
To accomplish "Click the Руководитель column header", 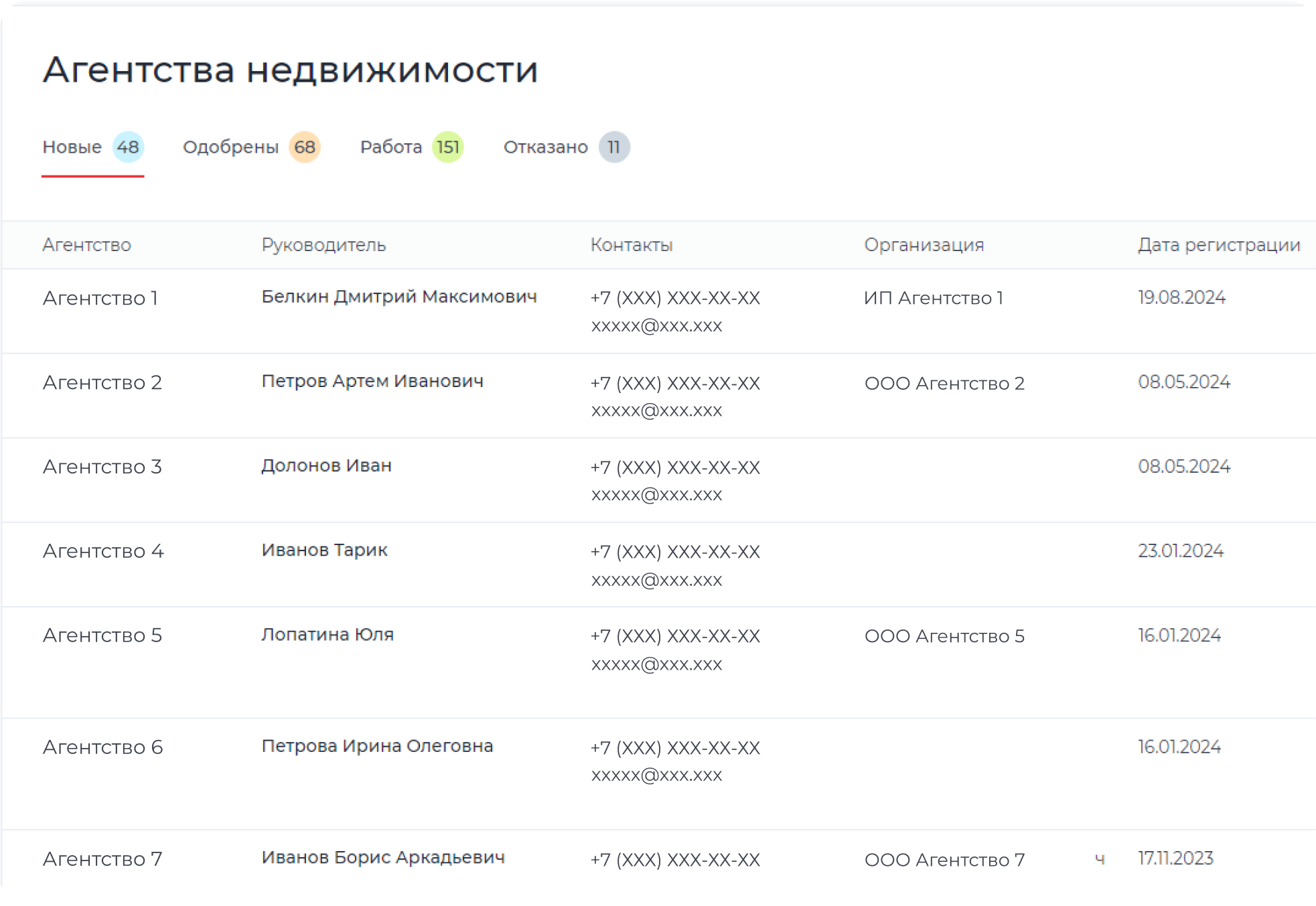I will pyautogui.click(x=324, y=244).
